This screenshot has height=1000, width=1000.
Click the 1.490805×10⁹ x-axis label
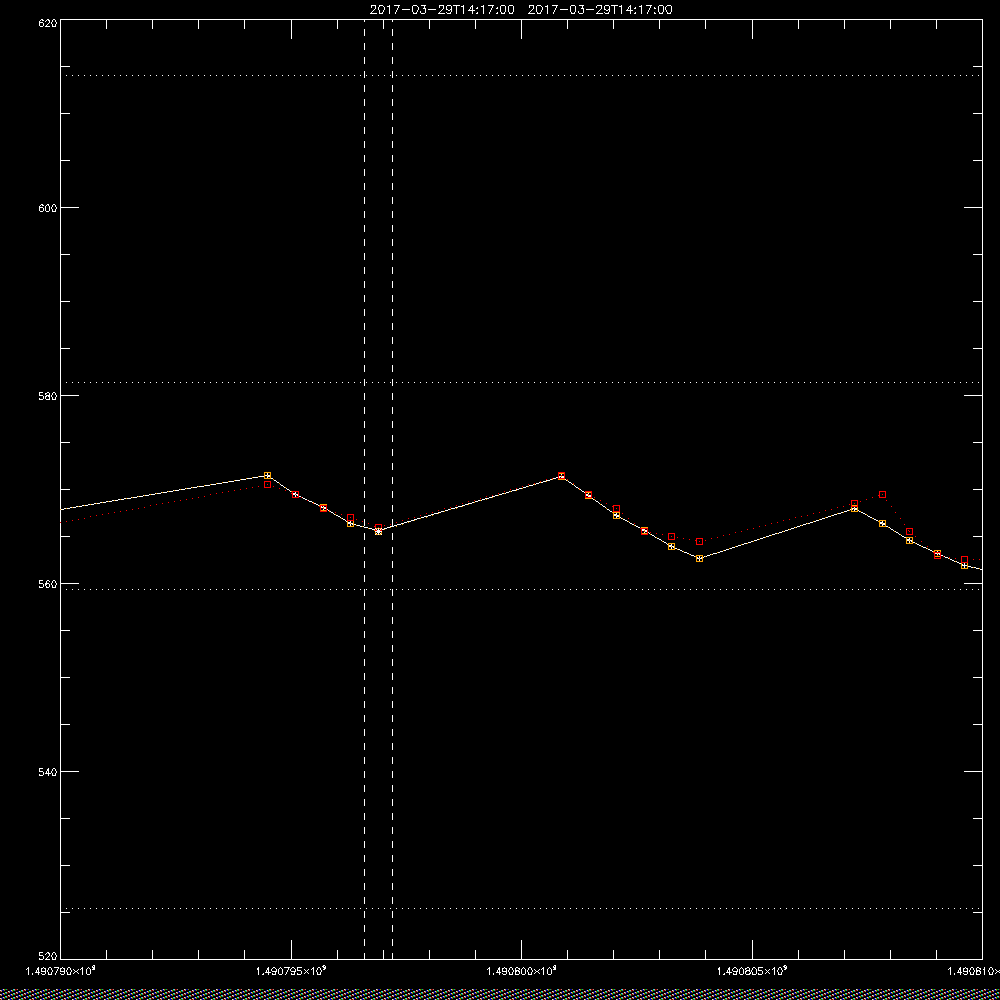pyautogui.click(x=753, y=971)
